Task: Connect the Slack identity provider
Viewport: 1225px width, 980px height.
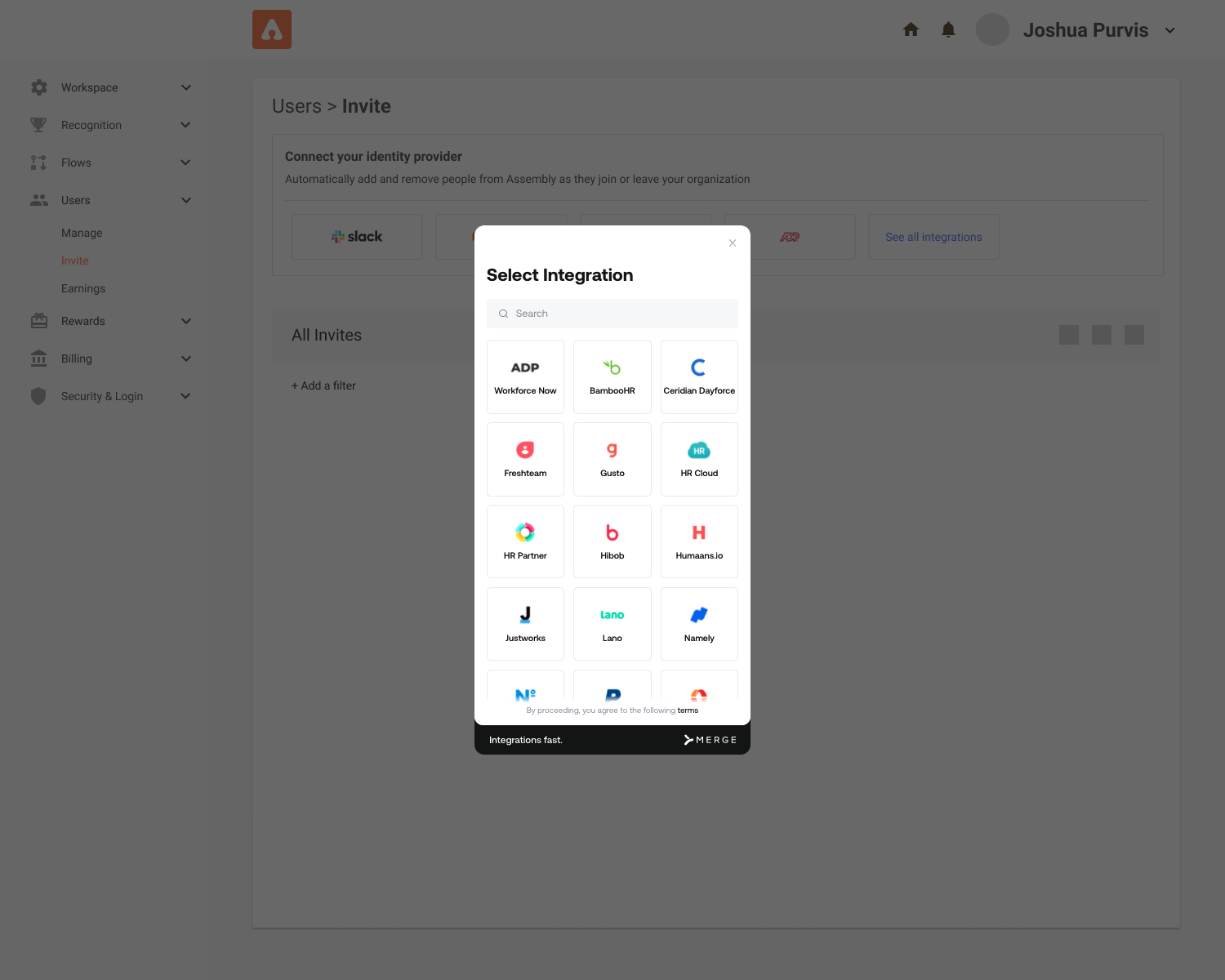Action: (x=357, y=237)
